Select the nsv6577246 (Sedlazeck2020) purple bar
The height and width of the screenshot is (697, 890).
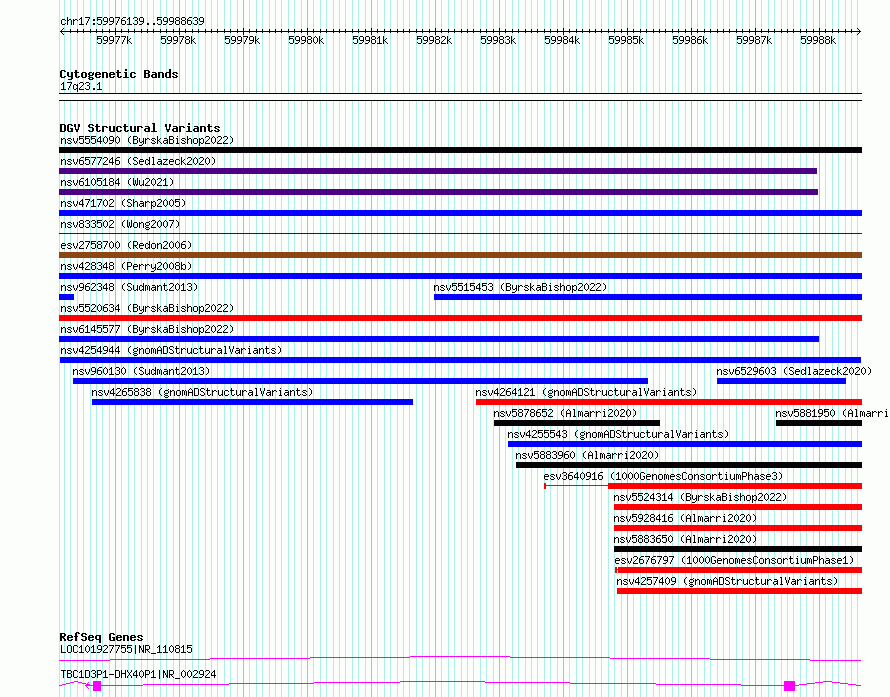coord(438,171)
